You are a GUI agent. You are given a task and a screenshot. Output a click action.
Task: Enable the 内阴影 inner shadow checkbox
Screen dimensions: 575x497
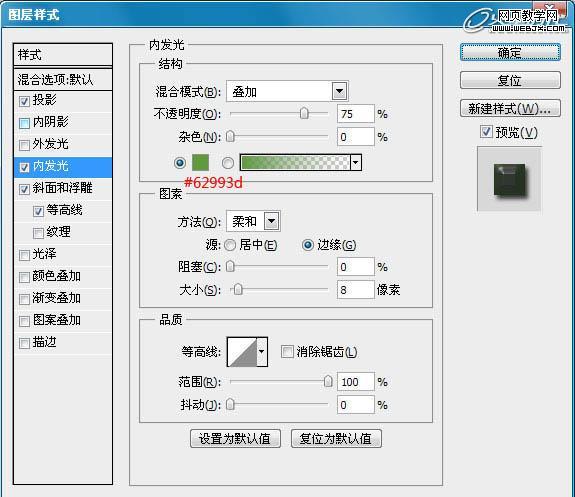(x=24, y=123)
